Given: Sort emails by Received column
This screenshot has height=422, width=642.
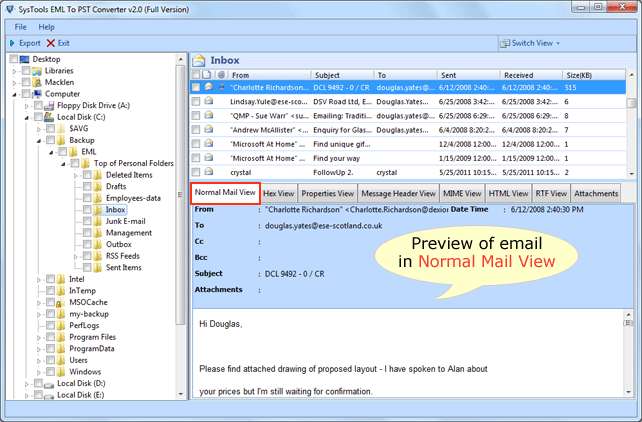Looking at the screenshot, I should pyautogui.click(x=531, y=75).
